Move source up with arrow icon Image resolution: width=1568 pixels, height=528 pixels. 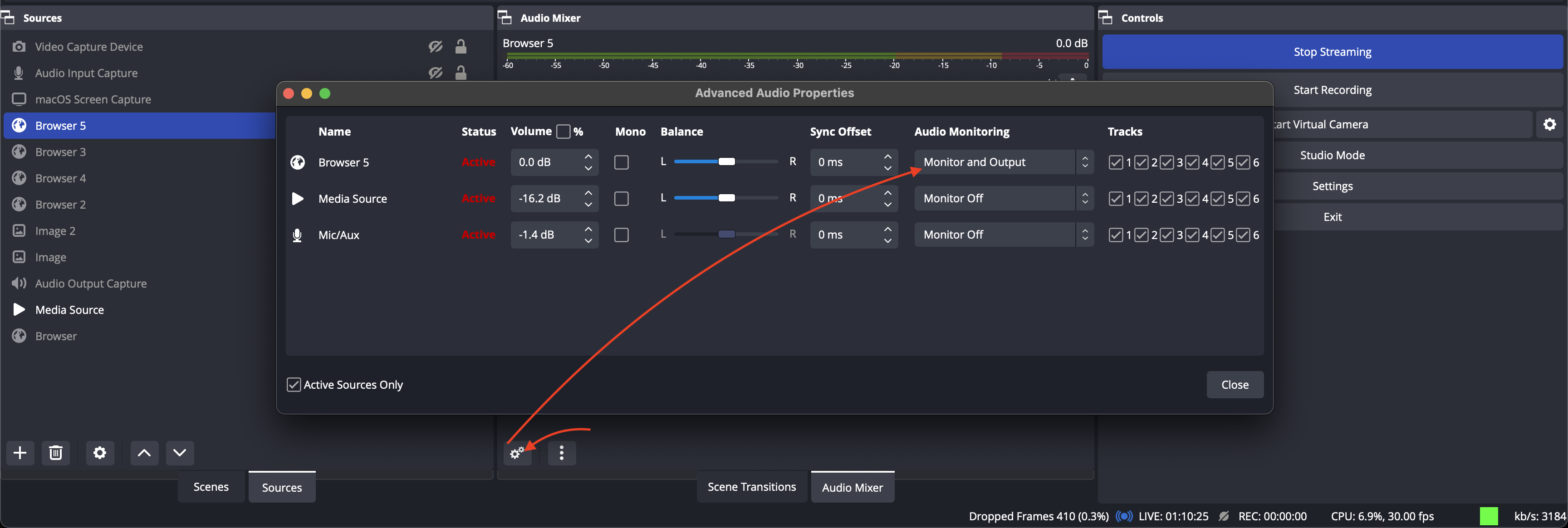144,453
